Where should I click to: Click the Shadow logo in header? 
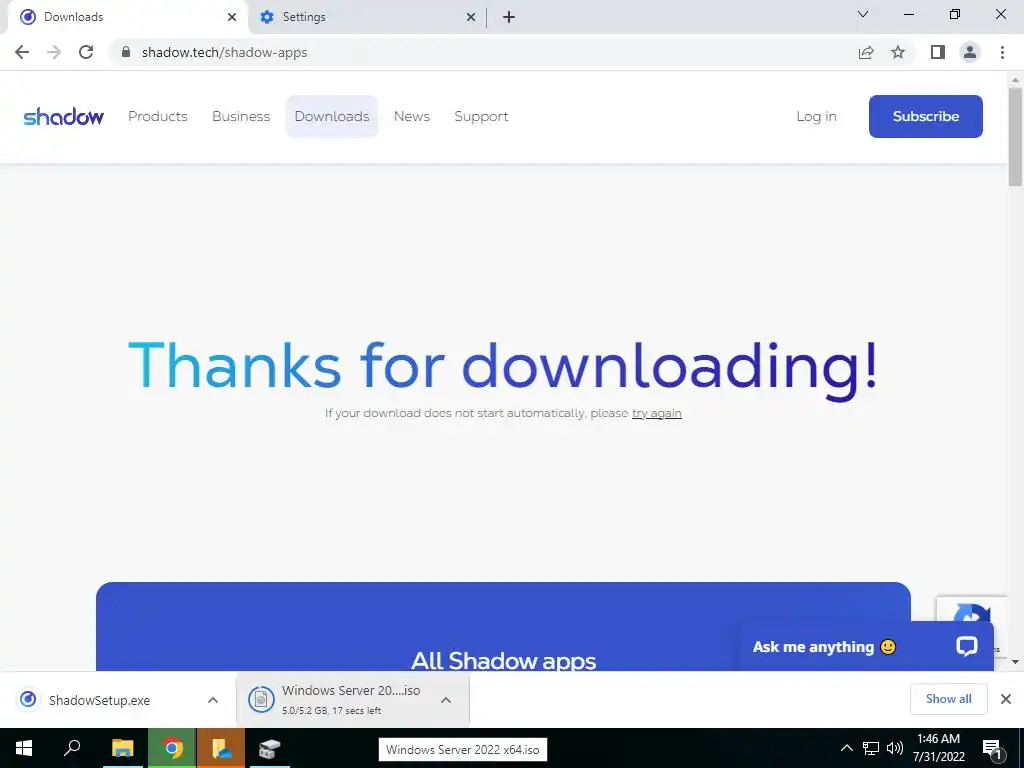click(x=63, y=116)
